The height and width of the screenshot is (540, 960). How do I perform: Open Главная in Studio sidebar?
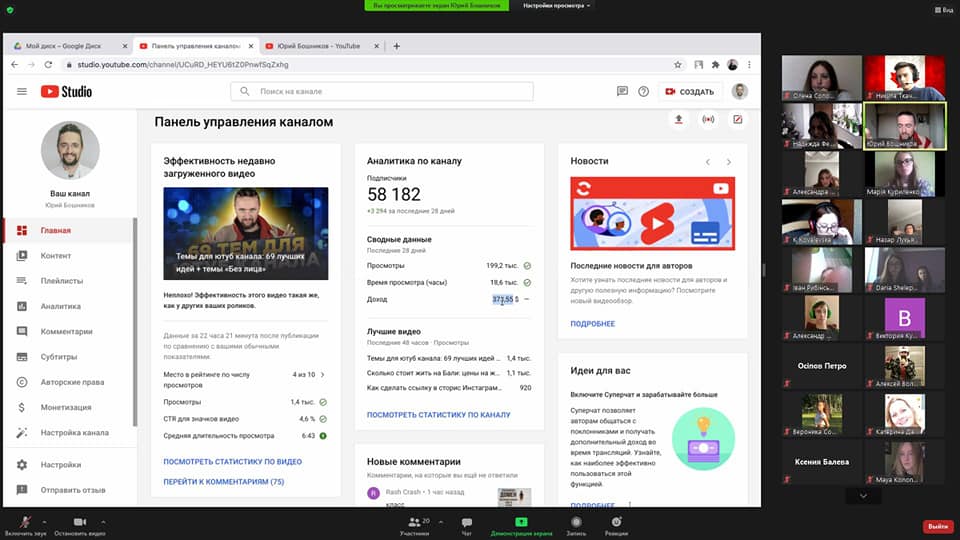click(68, 230)
